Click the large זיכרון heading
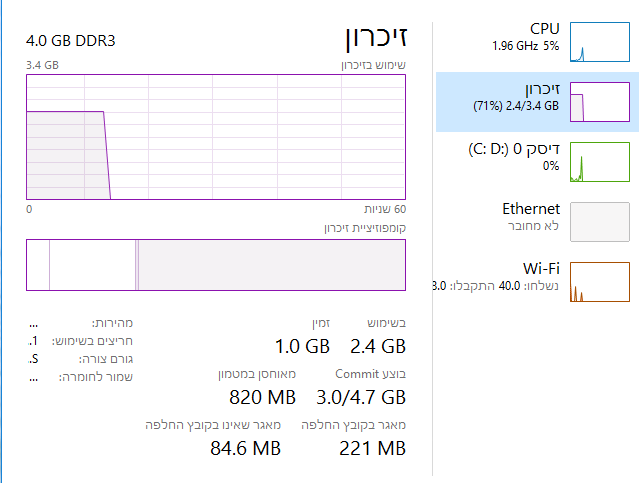The height and width of the screenshot is (483, 639). [375, 40]
